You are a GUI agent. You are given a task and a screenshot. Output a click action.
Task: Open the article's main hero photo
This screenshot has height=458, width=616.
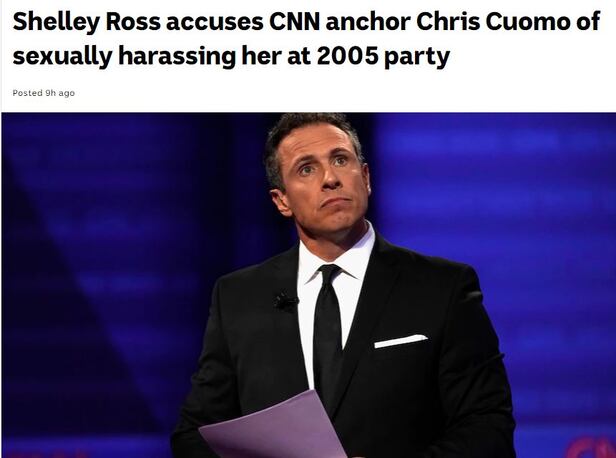[x=309, y=285]
